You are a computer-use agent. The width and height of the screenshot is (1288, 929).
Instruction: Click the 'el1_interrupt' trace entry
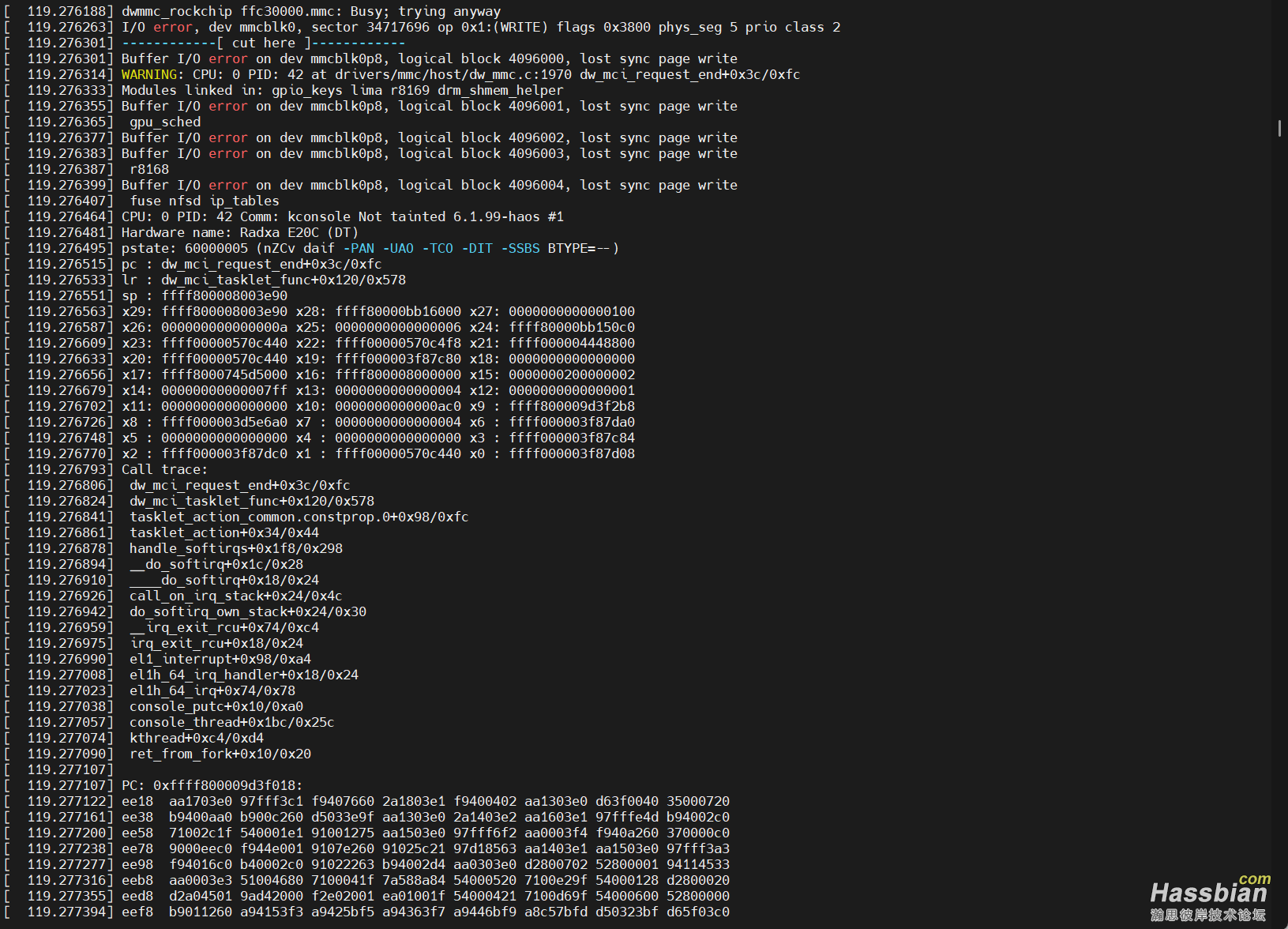point(220,659)
